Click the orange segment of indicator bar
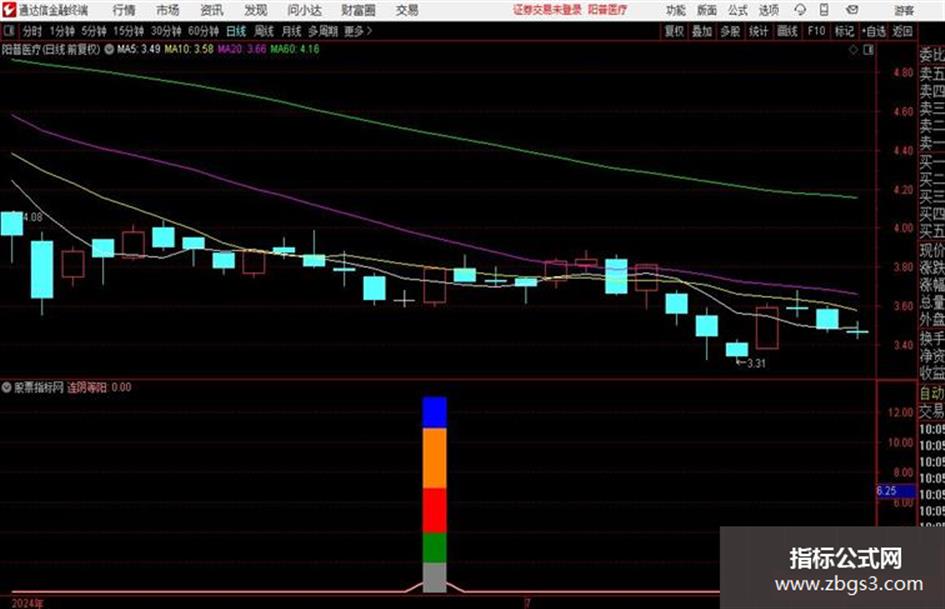Image resolution: width=945 pixels, height=609 pixels. pyautogui.click(x=435, y=458)
